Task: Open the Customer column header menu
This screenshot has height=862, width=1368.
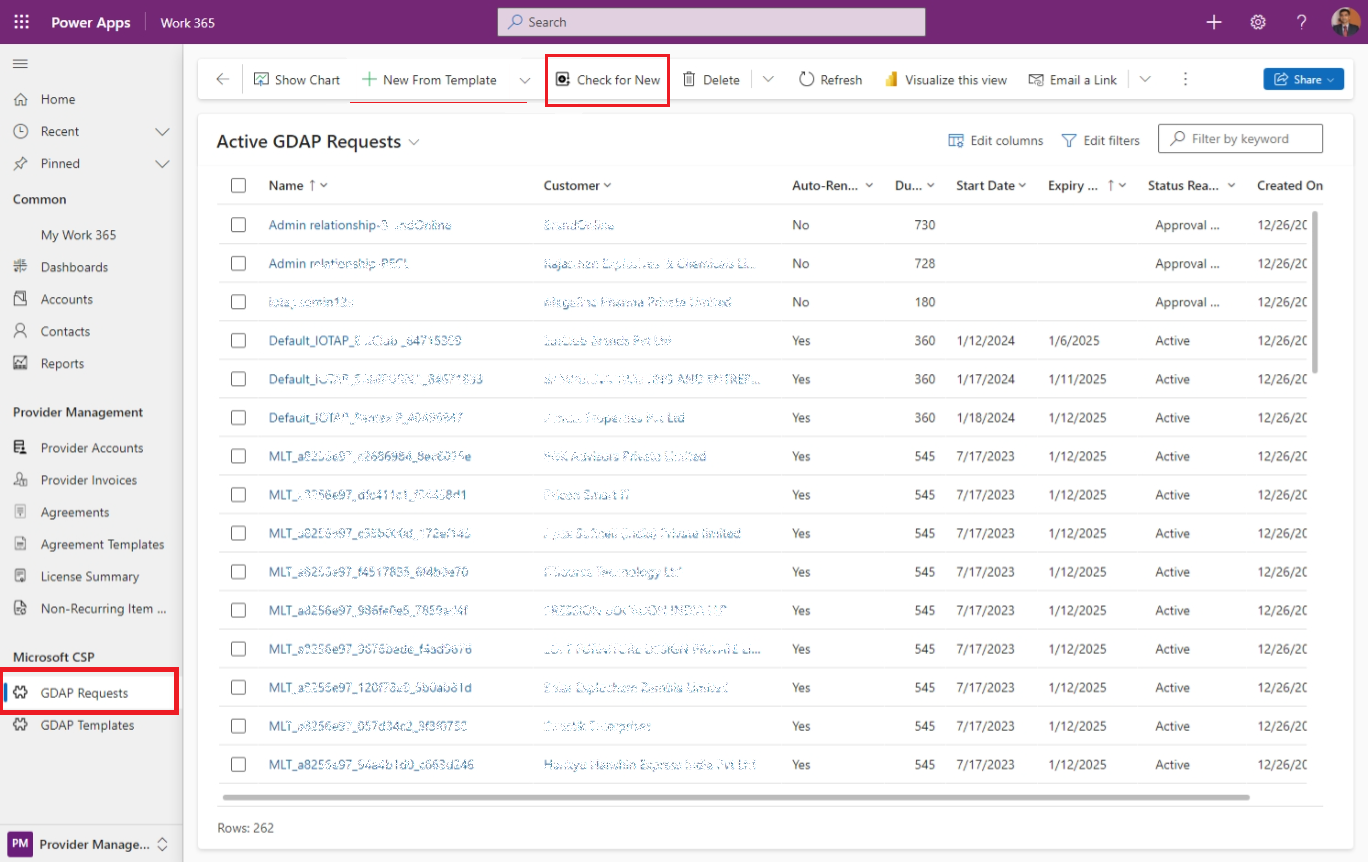Action: (x=577, y=185)
